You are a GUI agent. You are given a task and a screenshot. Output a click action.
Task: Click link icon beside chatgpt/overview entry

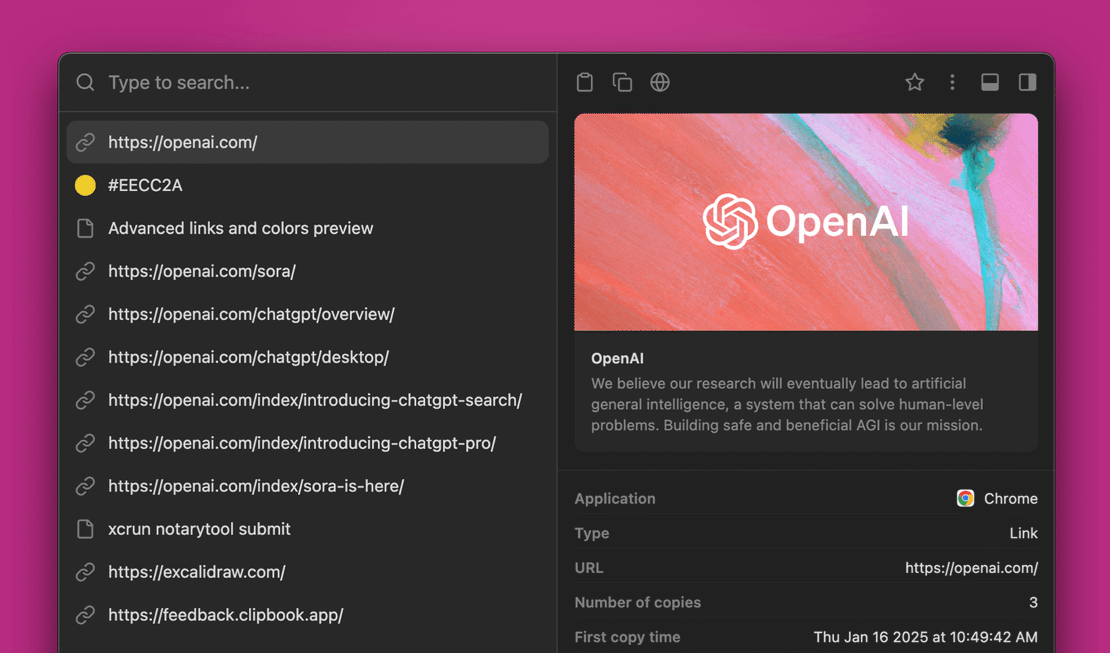(85, 314)
